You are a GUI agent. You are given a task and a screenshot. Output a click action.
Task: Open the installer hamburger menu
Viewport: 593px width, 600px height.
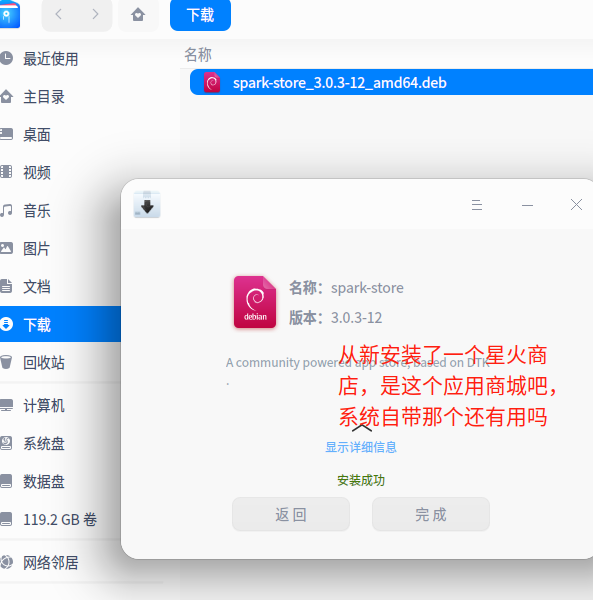[477, 205]
